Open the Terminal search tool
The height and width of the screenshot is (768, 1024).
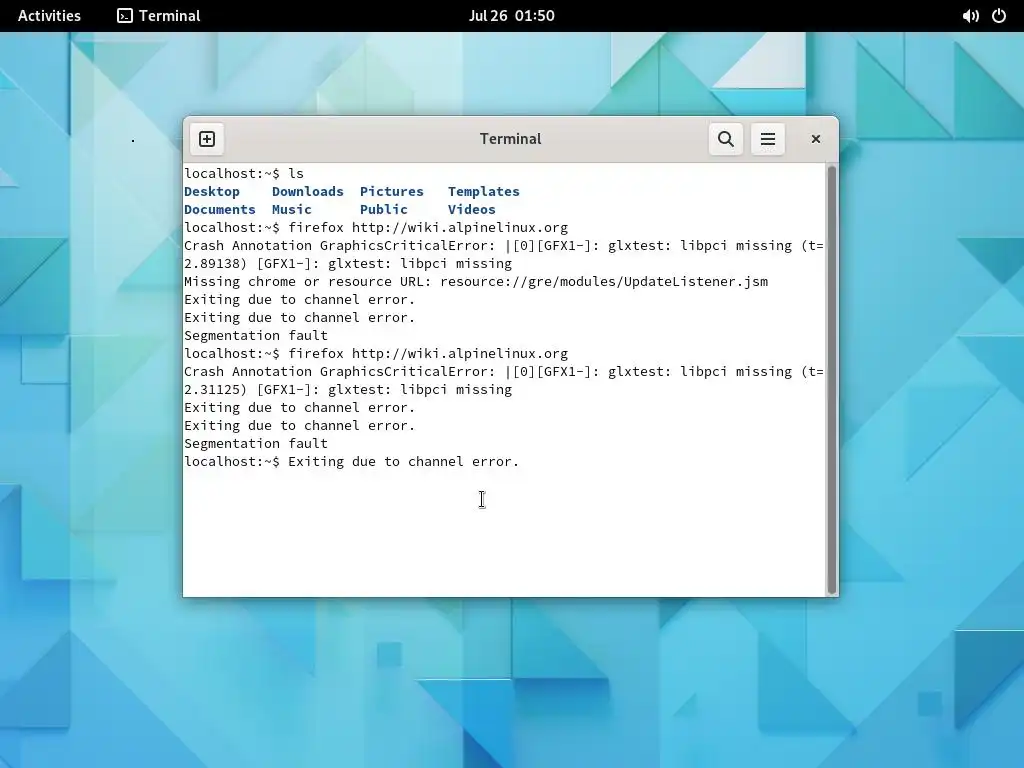coord(726,139)
